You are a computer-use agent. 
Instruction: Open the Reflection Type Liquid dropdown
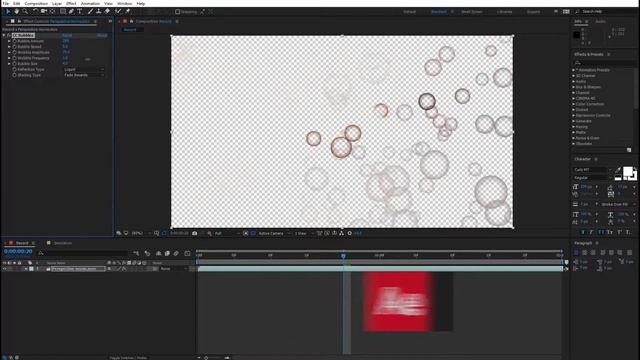click(x=84, y=70)
